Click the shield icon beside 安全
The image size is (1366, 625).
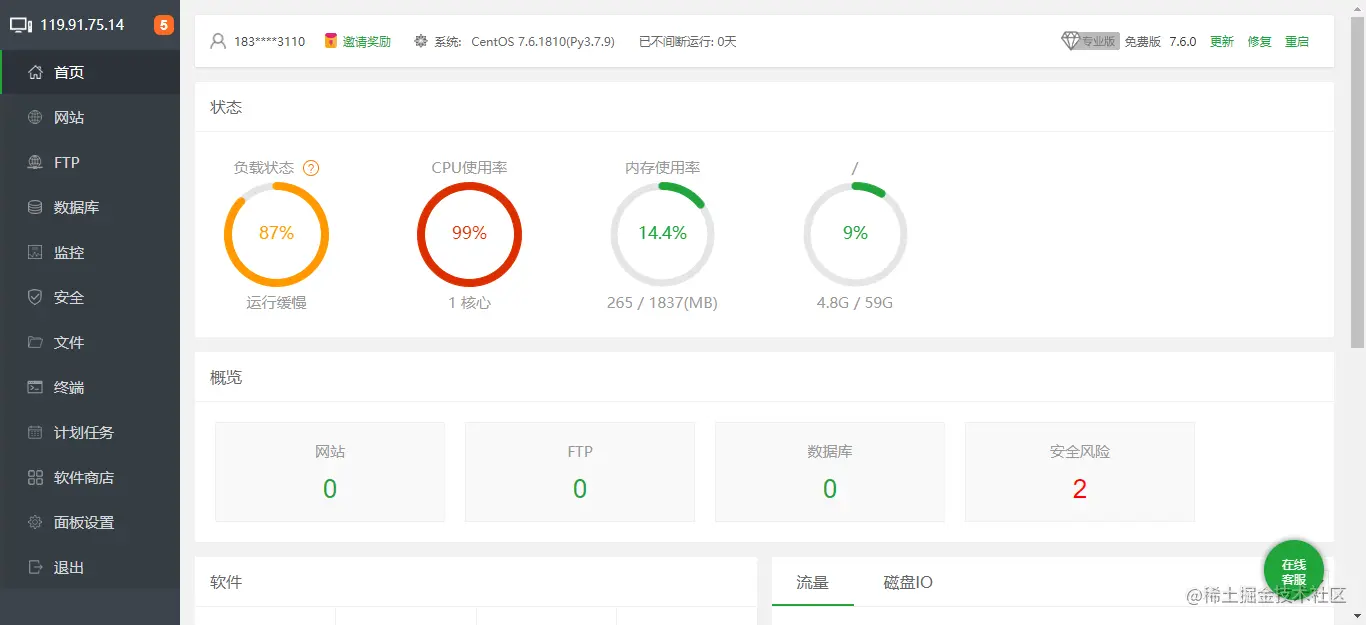(x=35, y=297)
